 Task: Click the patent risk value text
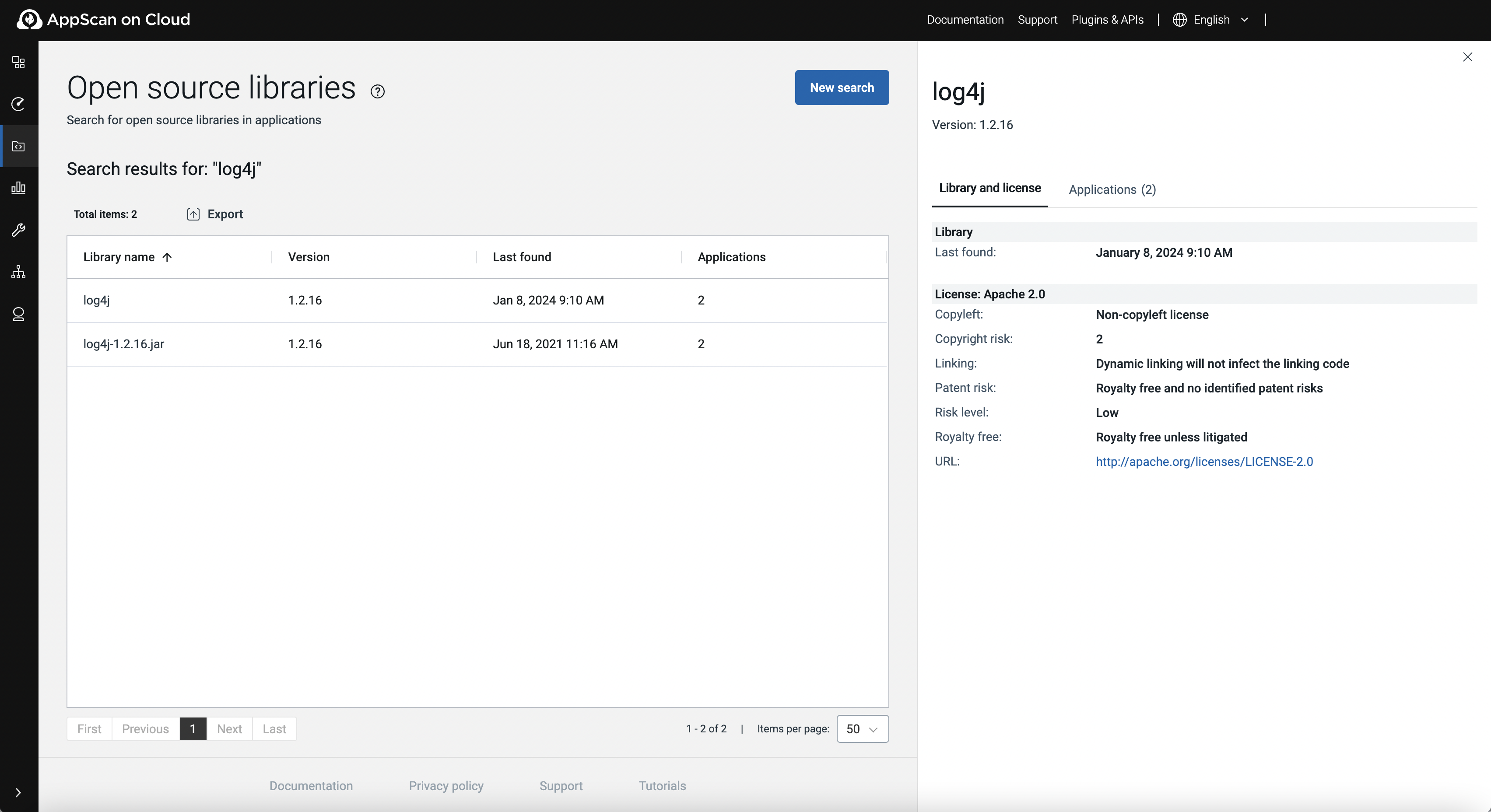1209,388
